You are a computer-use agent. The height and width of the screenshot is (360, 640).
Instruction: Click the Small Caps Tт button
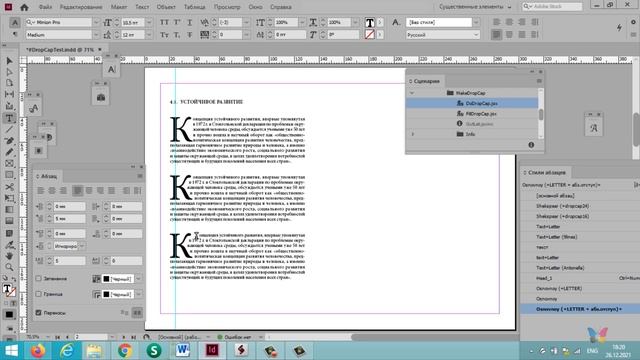[164, 35]
